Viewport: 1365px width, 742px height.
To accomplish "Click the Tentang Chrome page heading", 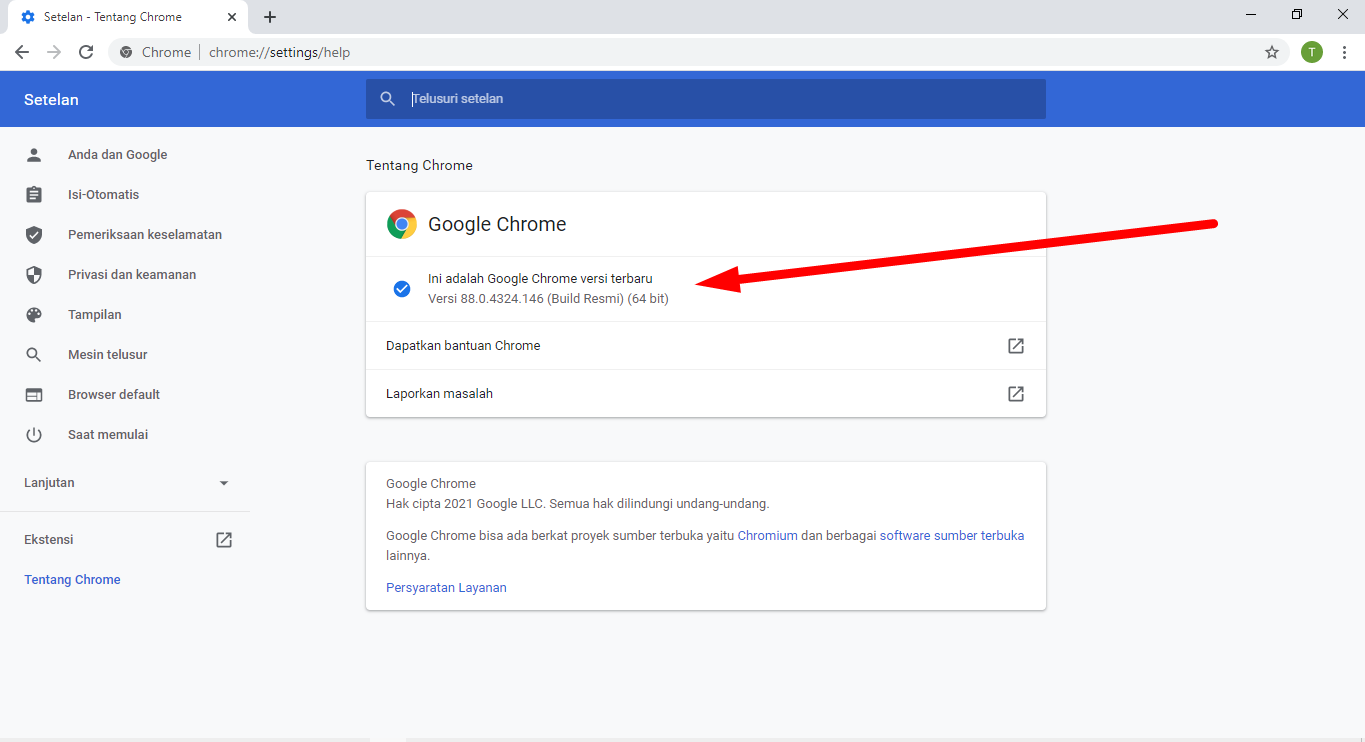I will point(419,166).
